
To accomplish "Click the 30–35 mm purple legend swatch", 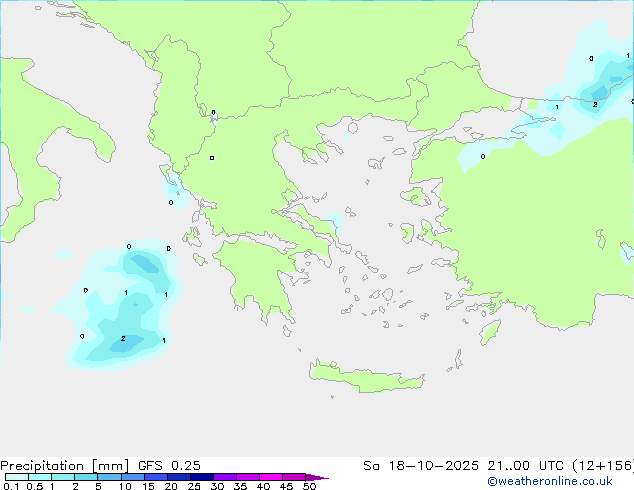I will click(224, 477).
